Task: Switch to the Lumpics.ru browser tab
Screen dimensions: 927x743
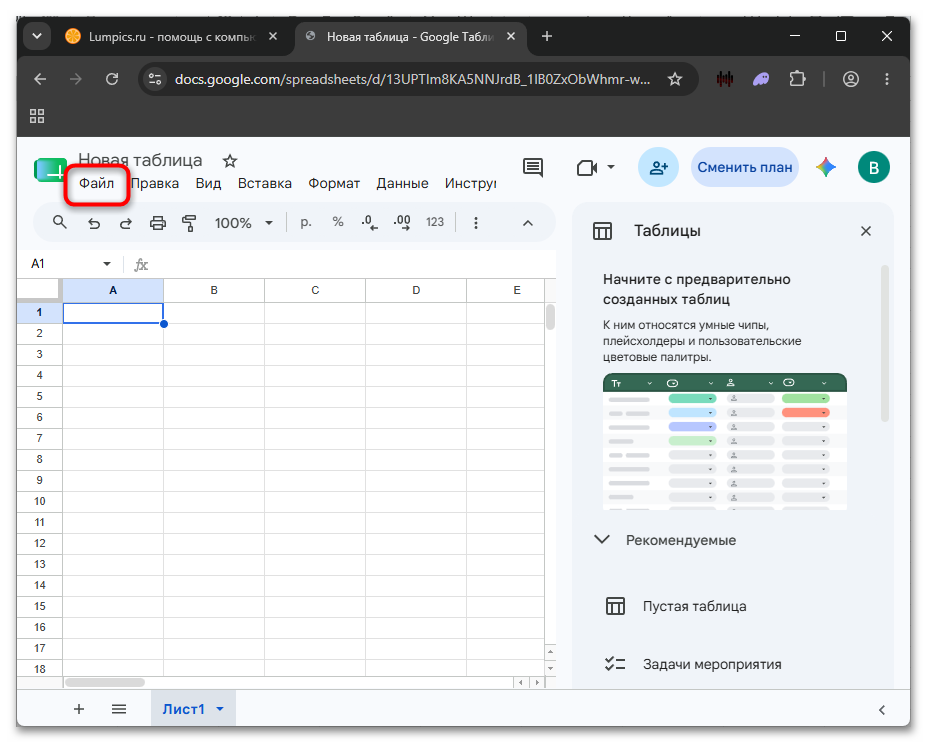Action: tap(171, 37)
